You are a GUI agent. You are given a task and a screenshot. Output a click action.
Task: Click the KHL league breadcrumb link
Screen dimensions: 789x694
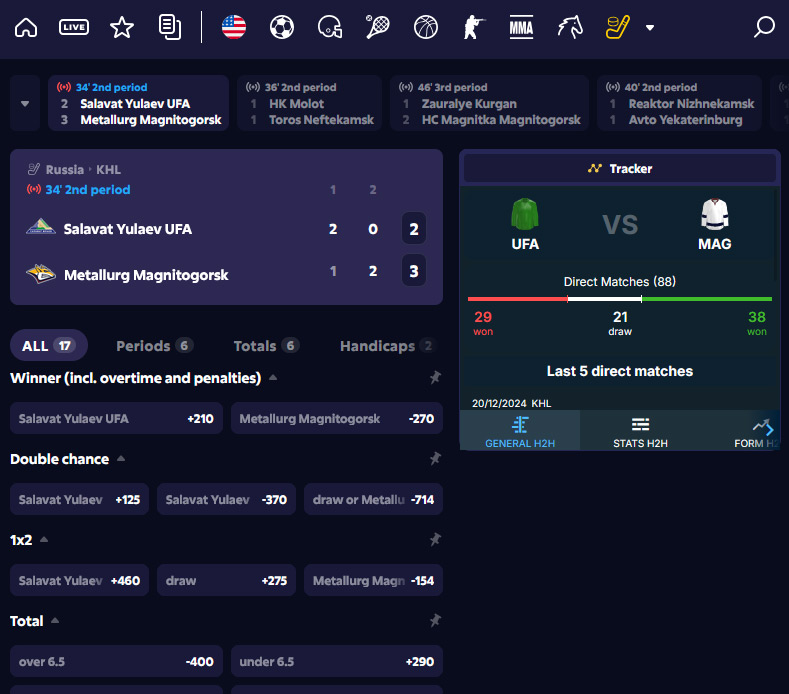click(x=108, y=170)
